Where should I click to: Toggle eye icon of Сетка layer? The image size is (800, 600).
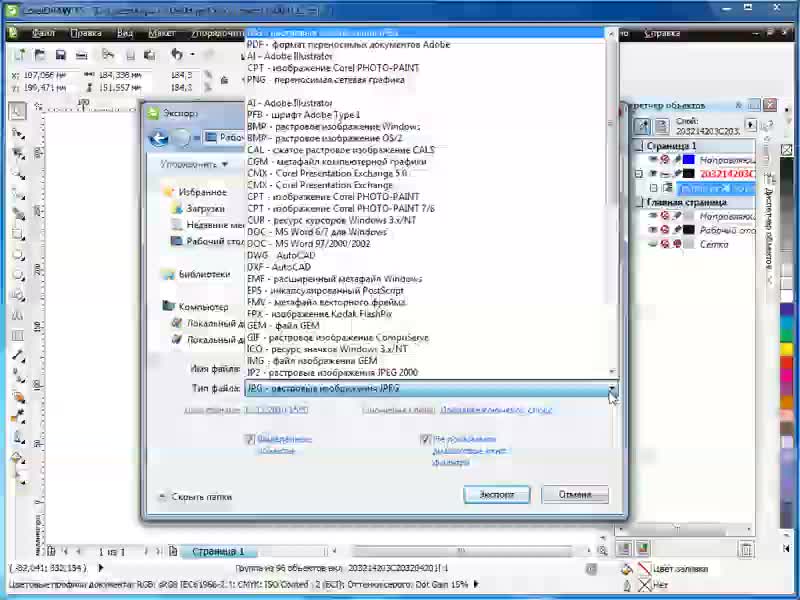click(653, 244)
